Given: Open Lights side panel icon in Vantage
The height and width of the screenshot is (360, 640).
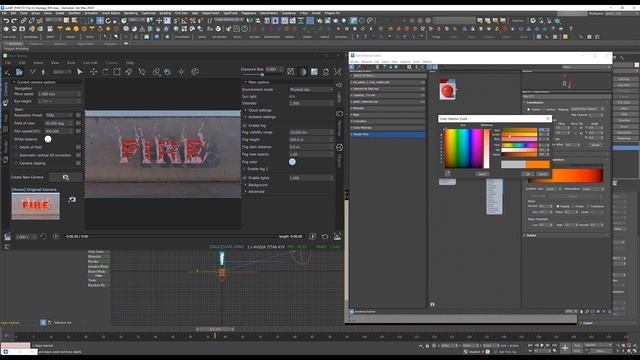Looking at the screenshot, I should pyautogui.click(x=339, y=85).
